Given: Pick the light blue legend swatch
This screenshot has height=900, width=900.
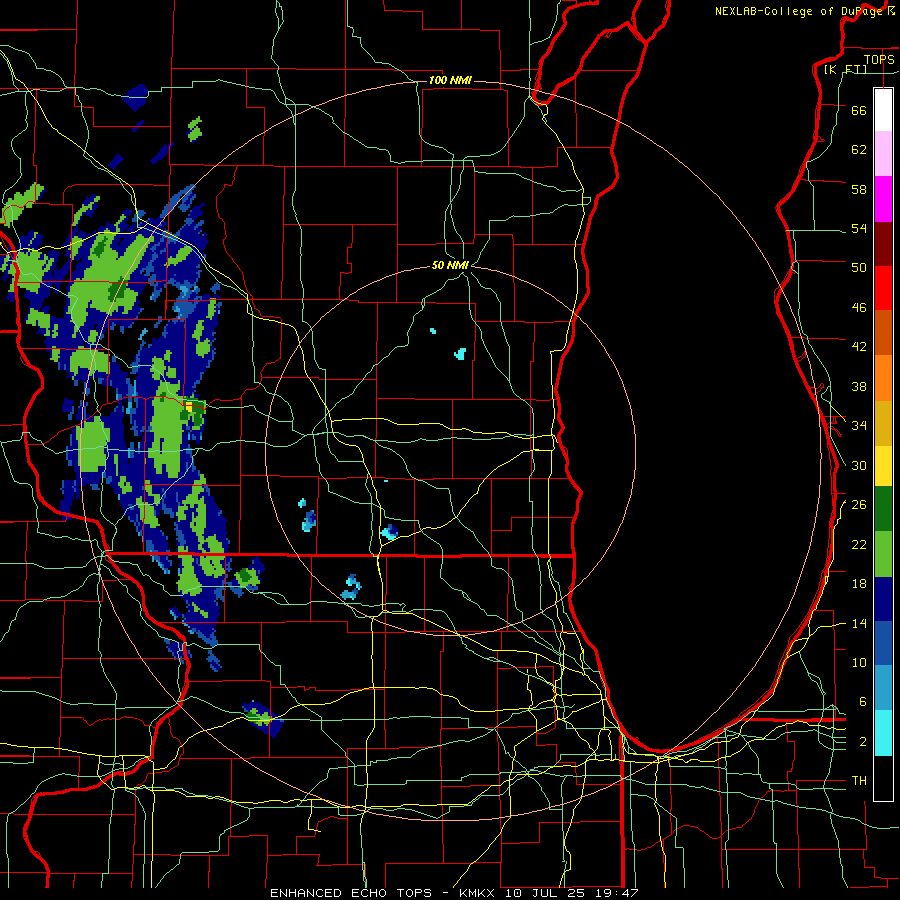Looking at the screenshot, I should point(883,687).
